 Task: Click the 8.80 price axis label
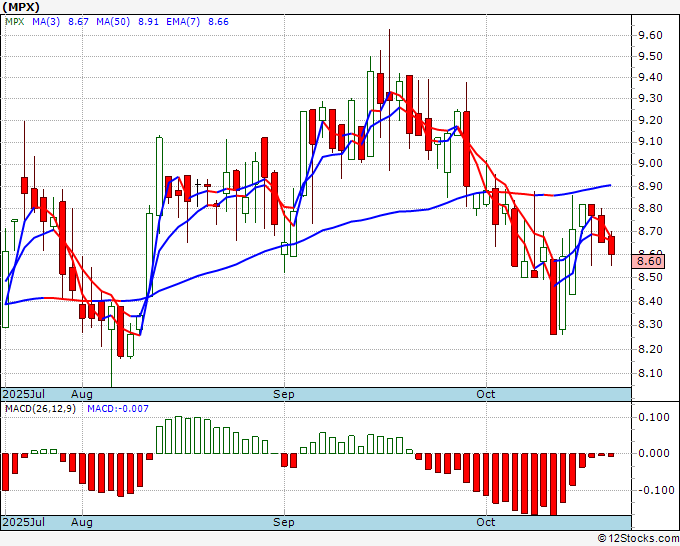(x=650, y=209)
